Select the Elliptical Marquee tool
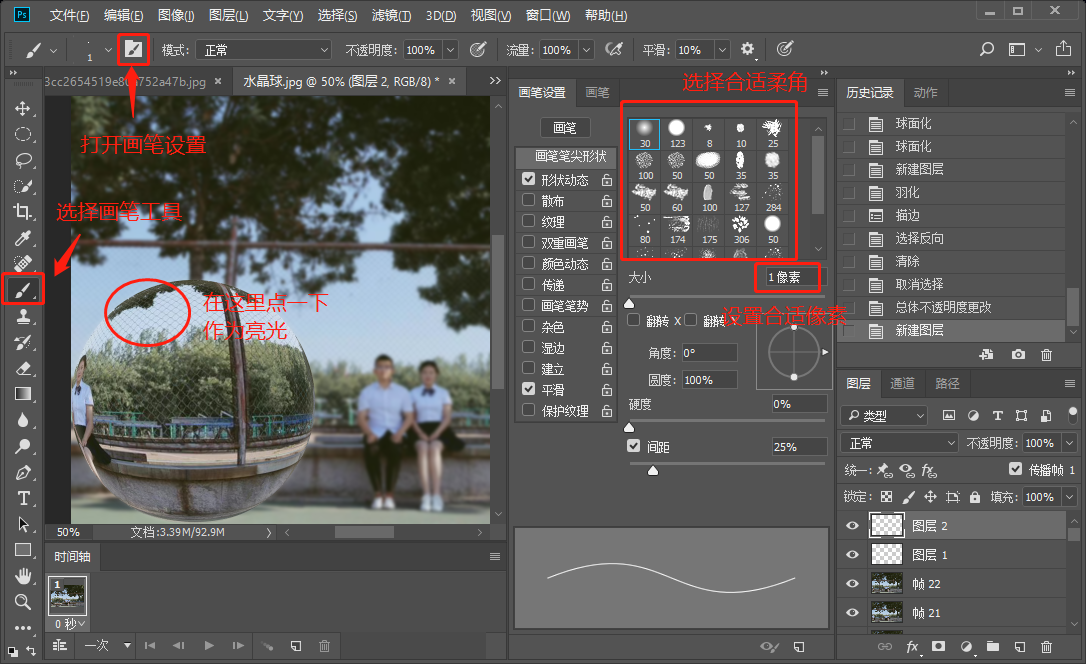The height and width of the screenshot is (664, 1086). pos(23,134)
